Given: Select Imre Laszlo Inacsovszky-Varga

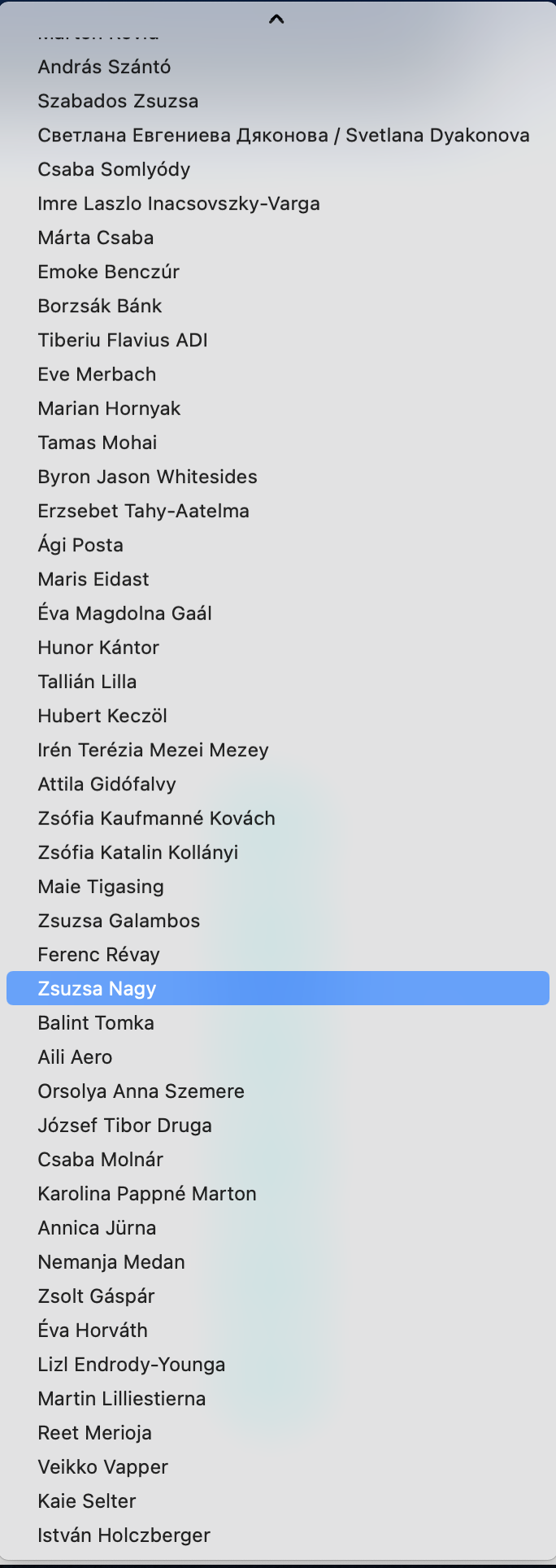Looking at the screenshot, I should (x=179, y=203).
